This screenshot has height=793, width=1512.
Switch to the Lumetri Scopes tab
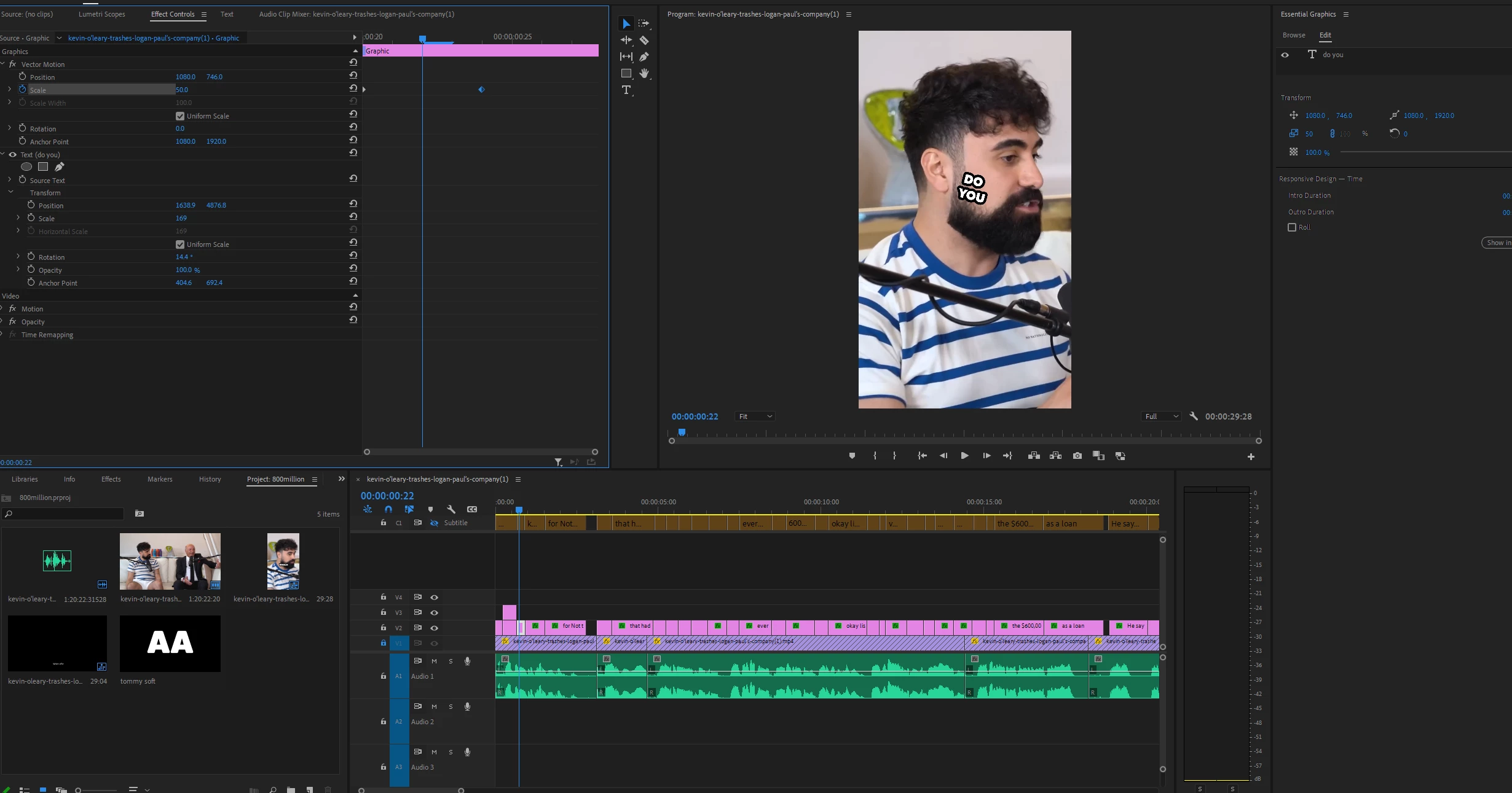(101, 14)
